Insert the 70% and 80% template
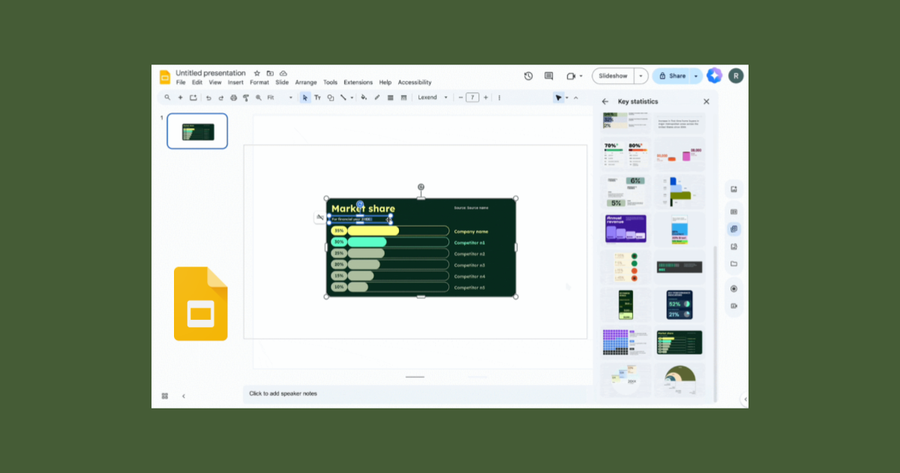Image resolution: width=900 pixels, height=473 pixels. (x=626, y=155)
